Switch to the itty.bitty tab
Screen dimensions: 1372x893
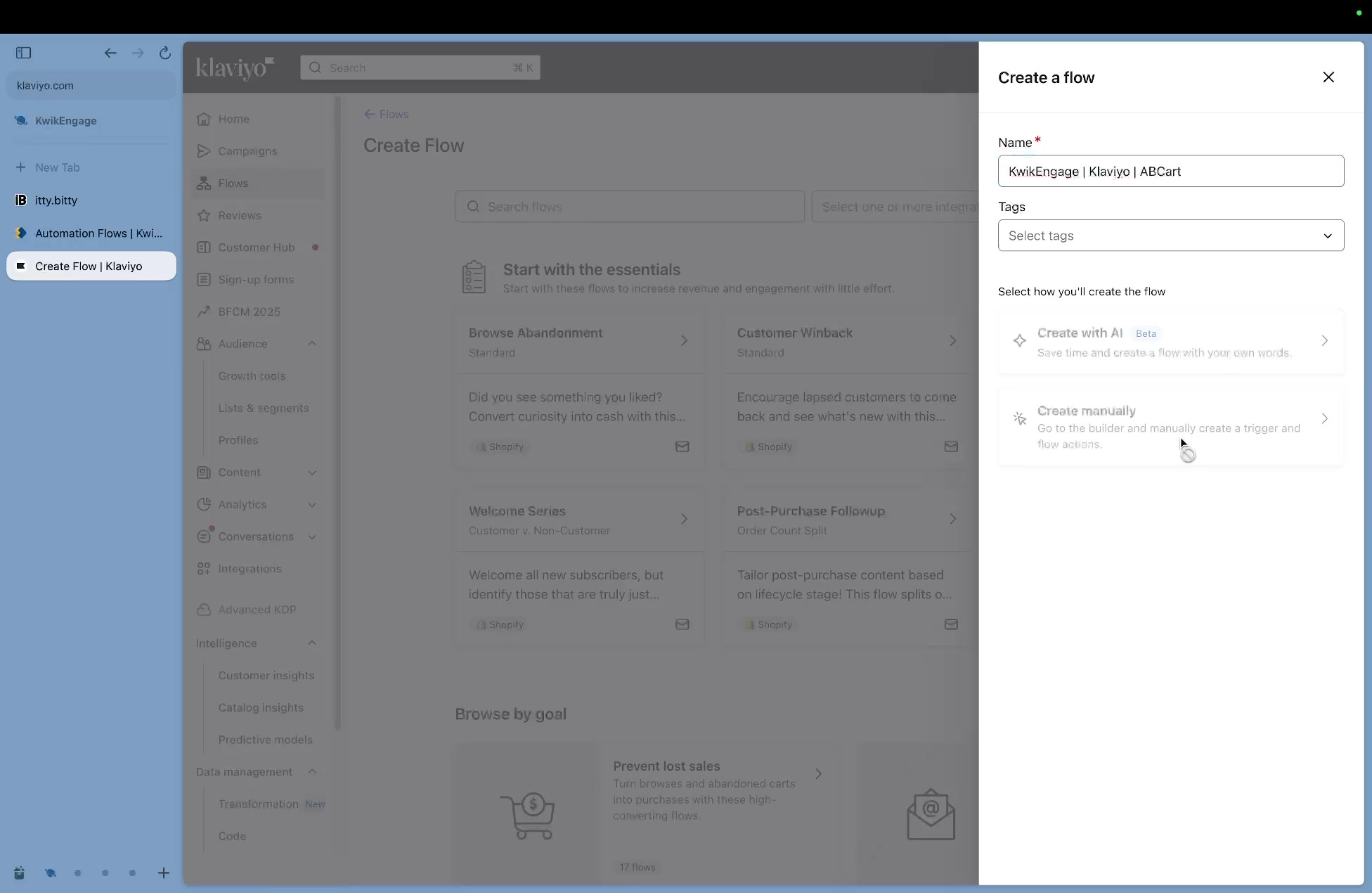click(91, 200)
